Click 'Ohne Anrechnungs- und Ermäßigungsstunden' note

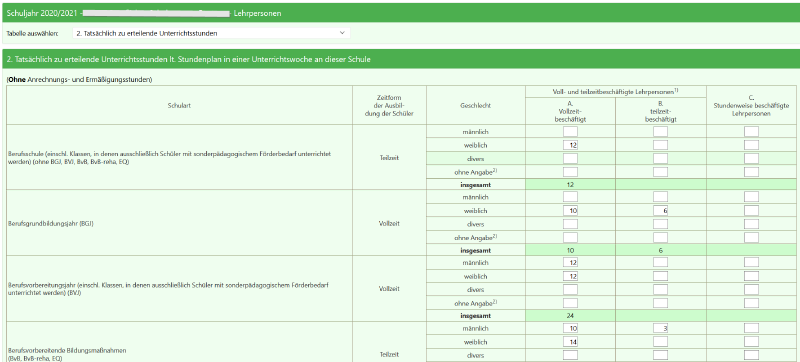click(x=80, y=80)
